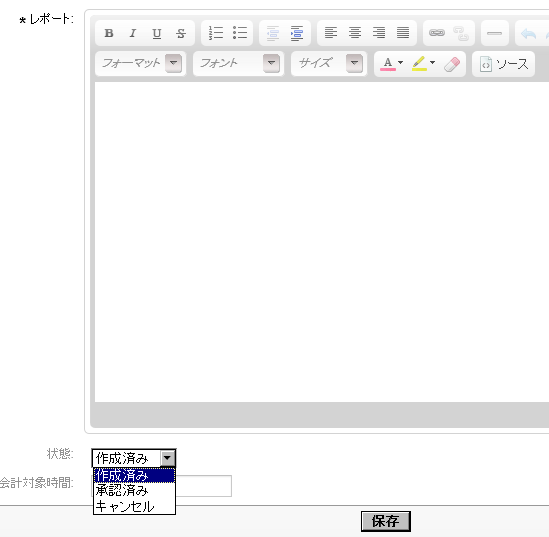Insert a horizontal line
Viewport: 549px width, 537px height.
pos(494,33)
